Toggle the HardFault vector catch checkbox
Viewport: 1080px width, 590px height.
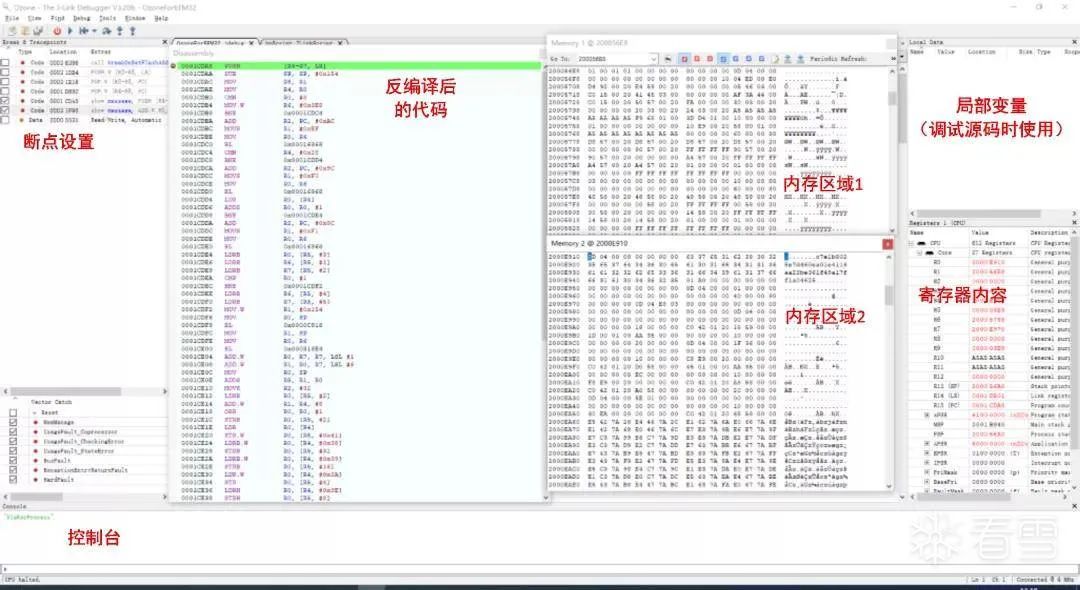13,480
